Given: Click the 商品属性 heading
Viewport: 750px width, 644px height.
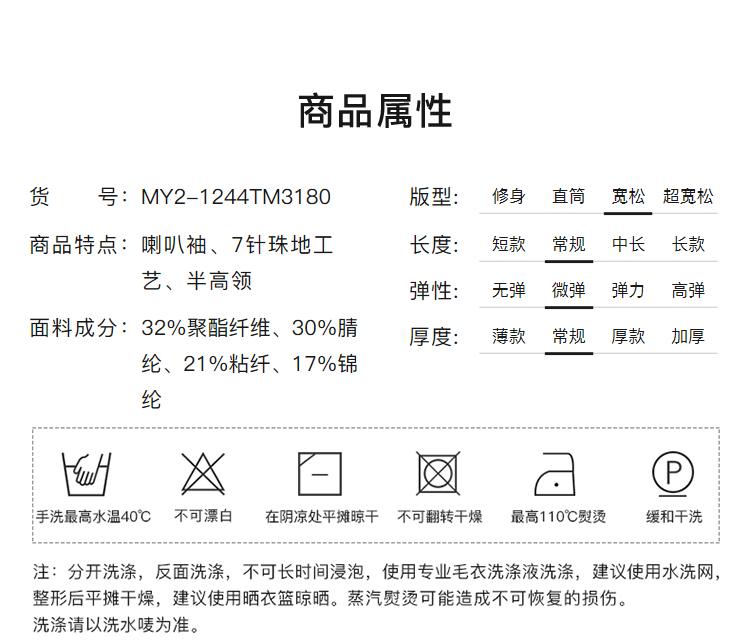Looking at the screenshot, I should point(375,111).
